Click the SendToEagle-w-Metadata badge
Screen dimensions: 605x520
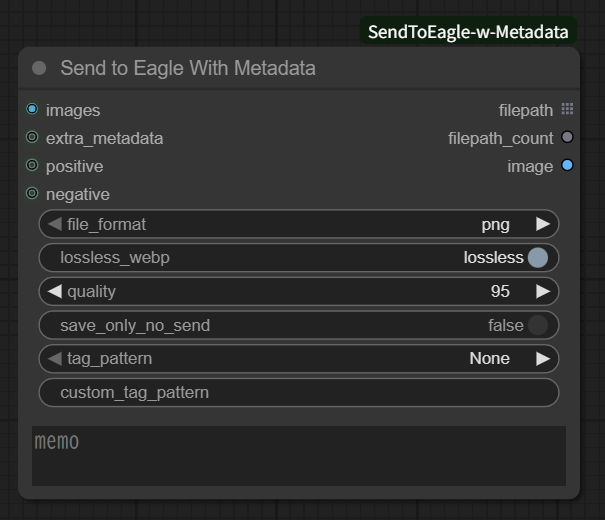(x=468, y=31)
